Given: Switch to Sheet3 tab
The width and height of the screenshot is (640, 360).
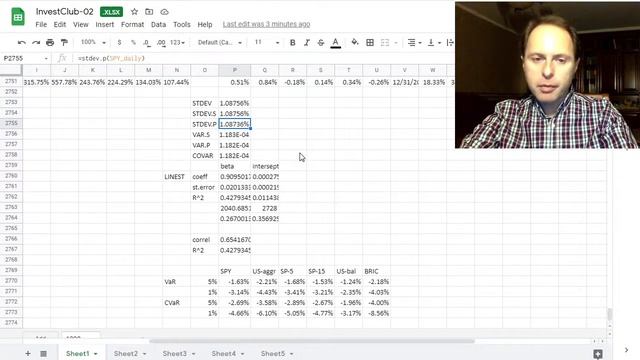Looking at the screenshot, I should coord(175,353).
